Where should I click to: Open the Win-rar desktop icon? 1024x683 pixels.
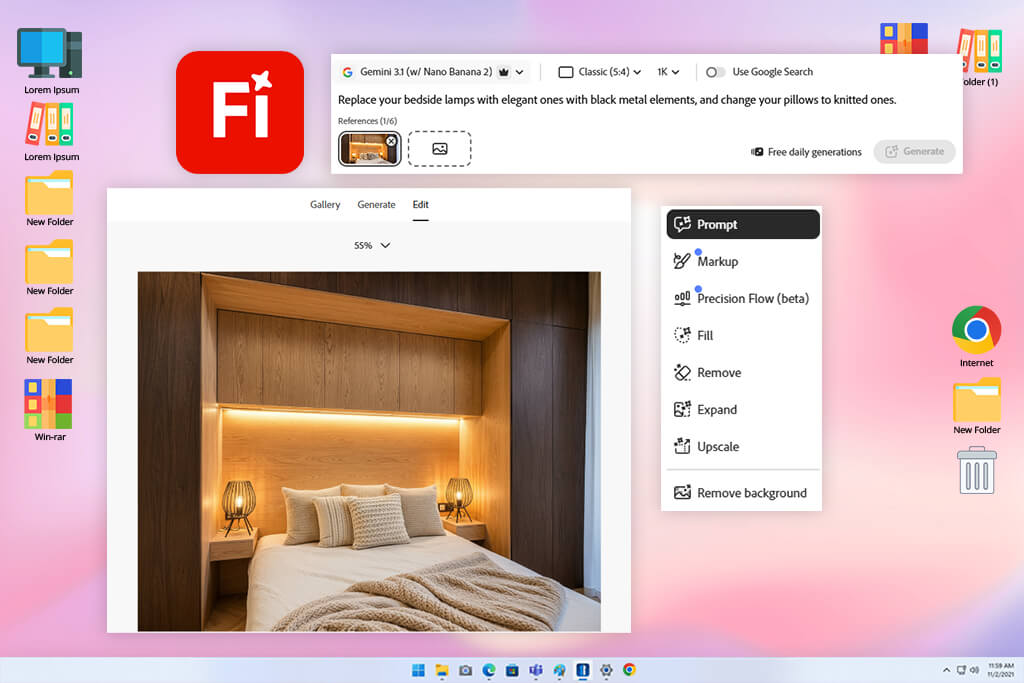[50, 410]
